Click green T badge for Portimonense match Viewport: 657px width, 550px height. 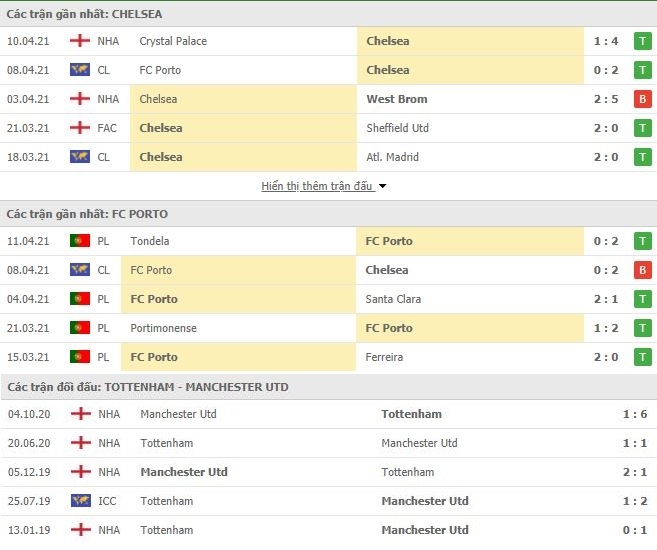[x=642, y=328]
